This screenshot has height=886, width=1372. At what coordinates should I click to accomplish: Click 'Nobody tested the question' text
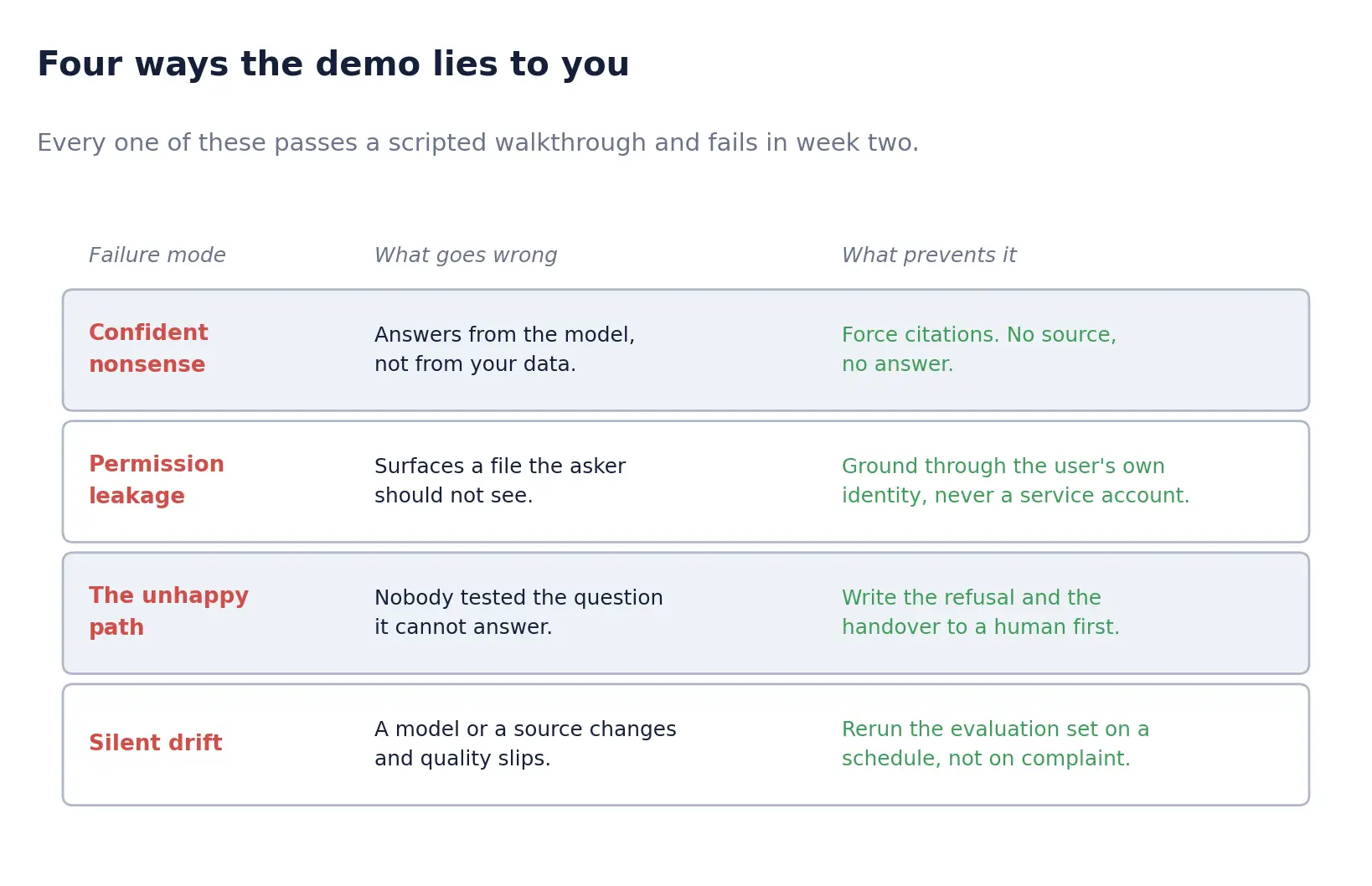click(x=518, y=612)
